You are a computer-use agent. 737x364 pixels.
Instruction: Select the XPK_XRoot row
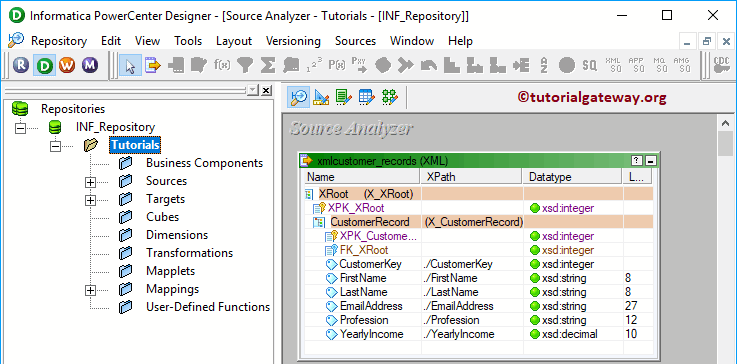coord(478,208)
